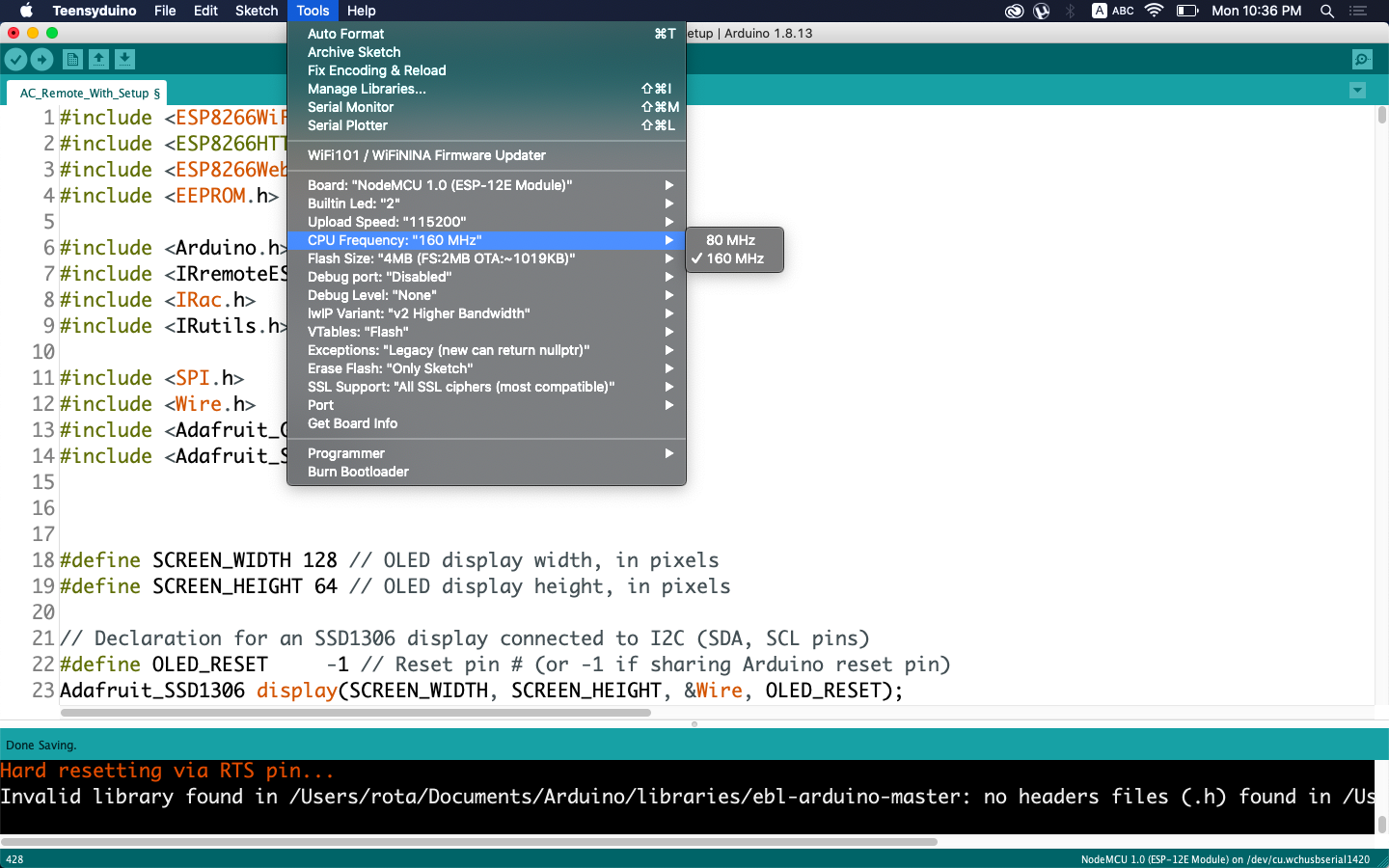
Task: Click the battery status icon
Action: tap(1187, 11)
